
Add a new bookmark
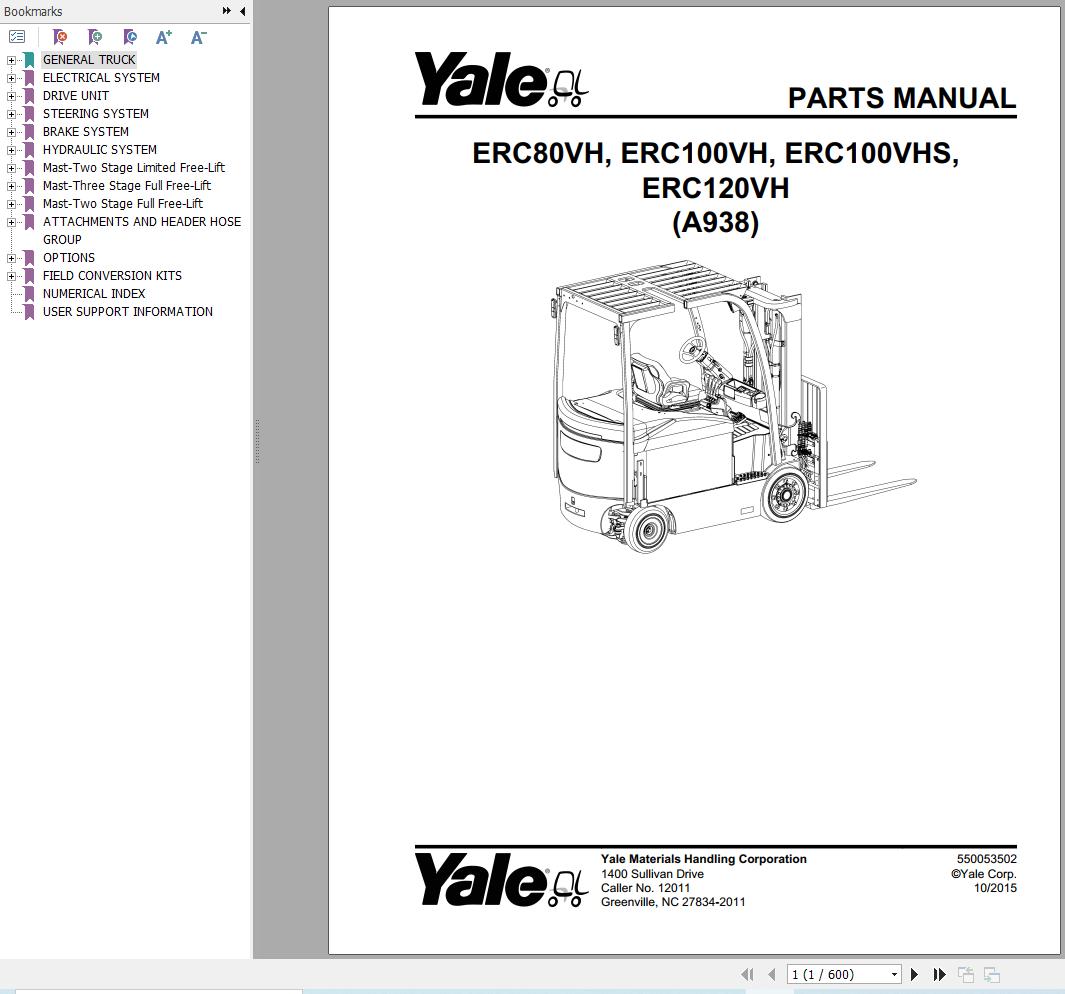96,36
